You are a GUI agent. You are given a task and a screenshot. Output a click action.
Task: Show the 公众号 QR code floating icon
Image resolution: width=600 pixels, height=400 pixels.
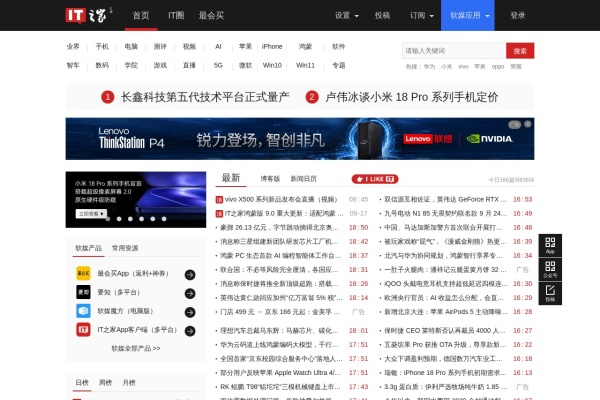(550, 269)
